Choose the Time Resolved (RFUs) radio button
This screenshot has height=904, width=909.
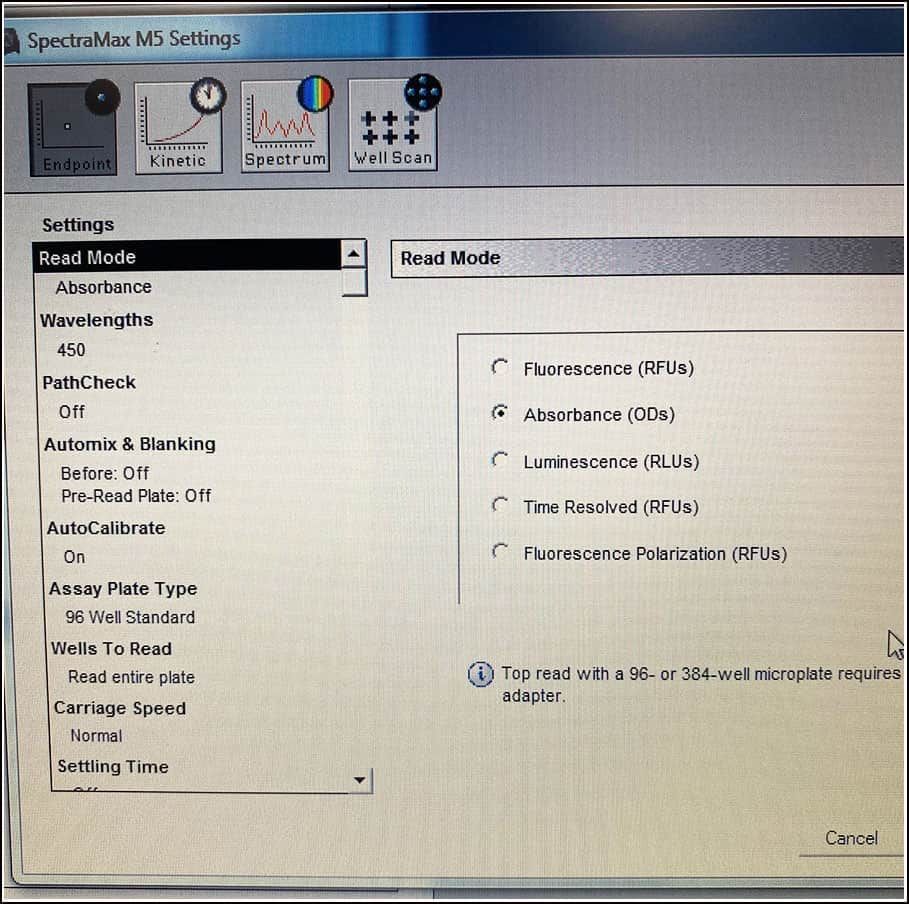[500, 505]
